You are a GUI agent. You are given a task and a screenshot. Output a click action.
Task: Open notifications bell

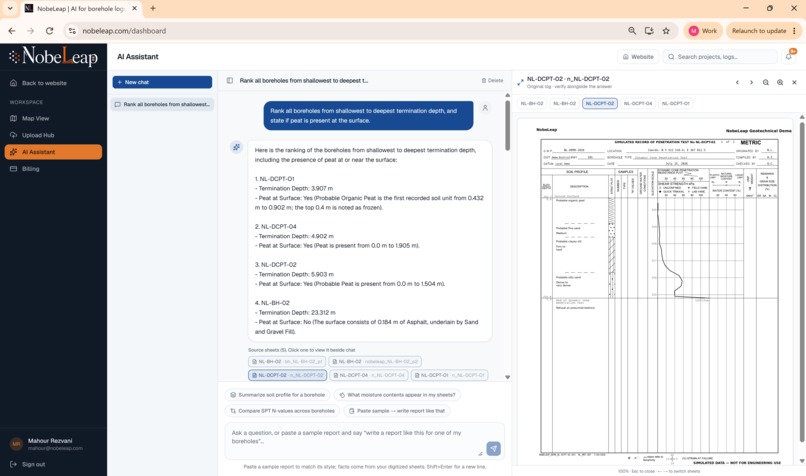click(x=789, y=57)
